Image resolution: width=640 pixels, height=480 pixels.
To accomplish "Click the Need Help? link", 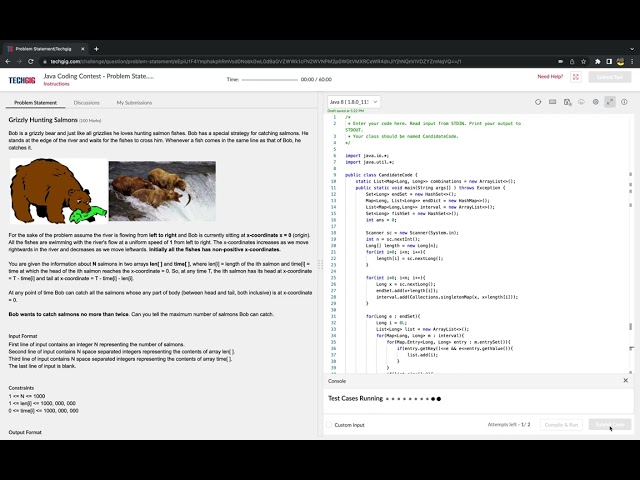I will point(550,77).
